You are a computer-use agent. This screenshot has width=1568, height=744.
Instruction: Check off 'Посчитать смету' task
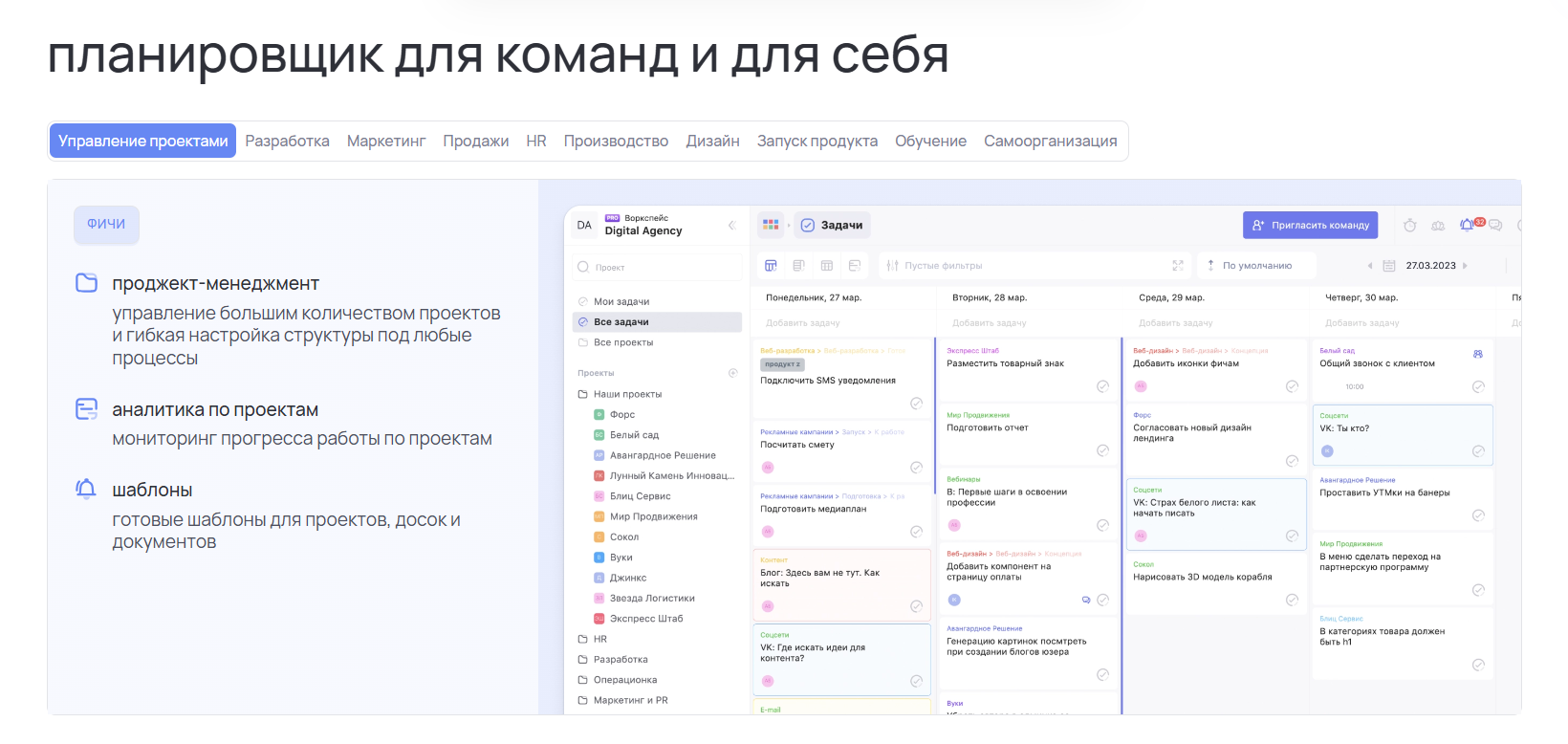[916, 468]
